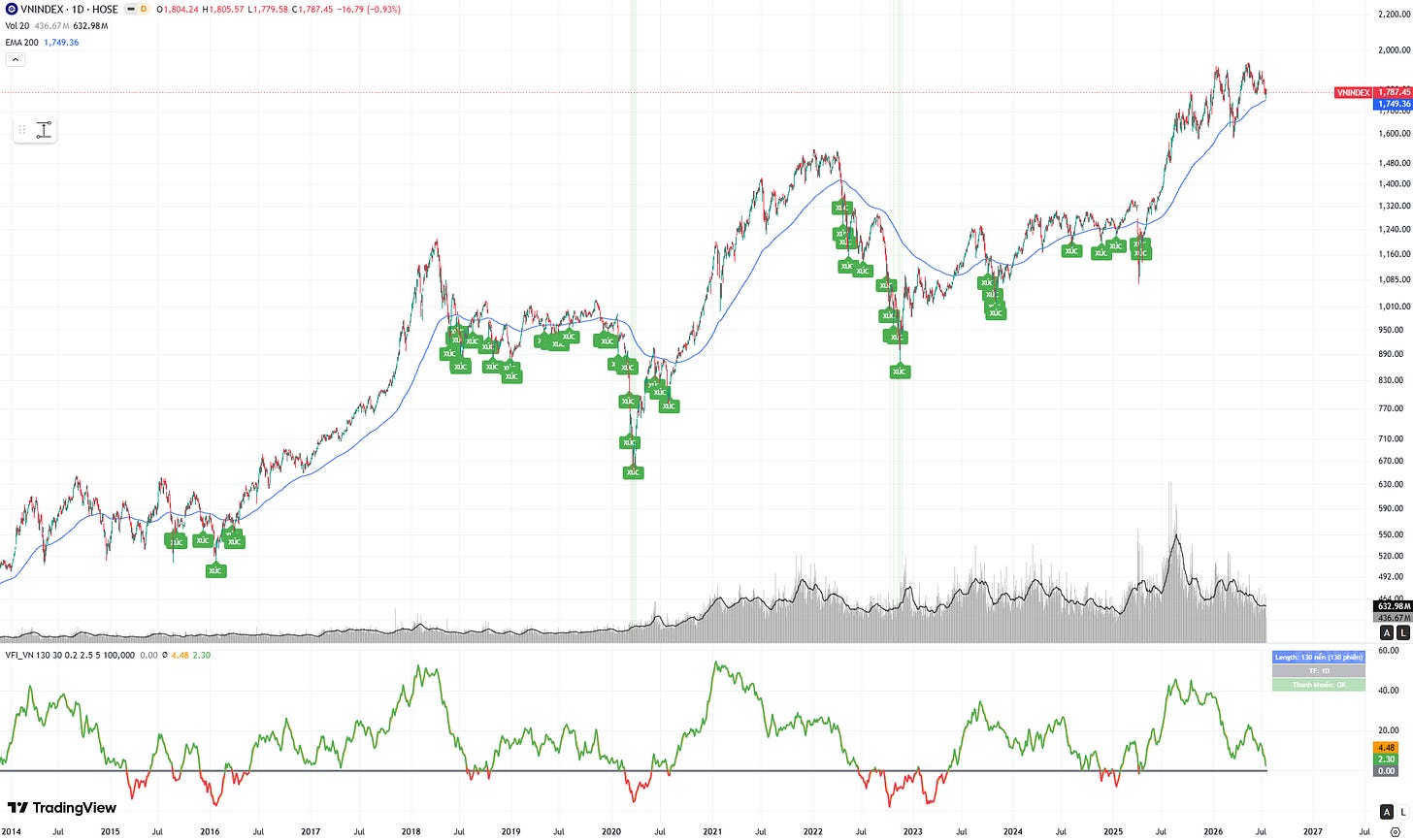Toggle log scale L on VFI indicator pane
Screen dimensions: 1413x840
click(x=1403, y=812)
